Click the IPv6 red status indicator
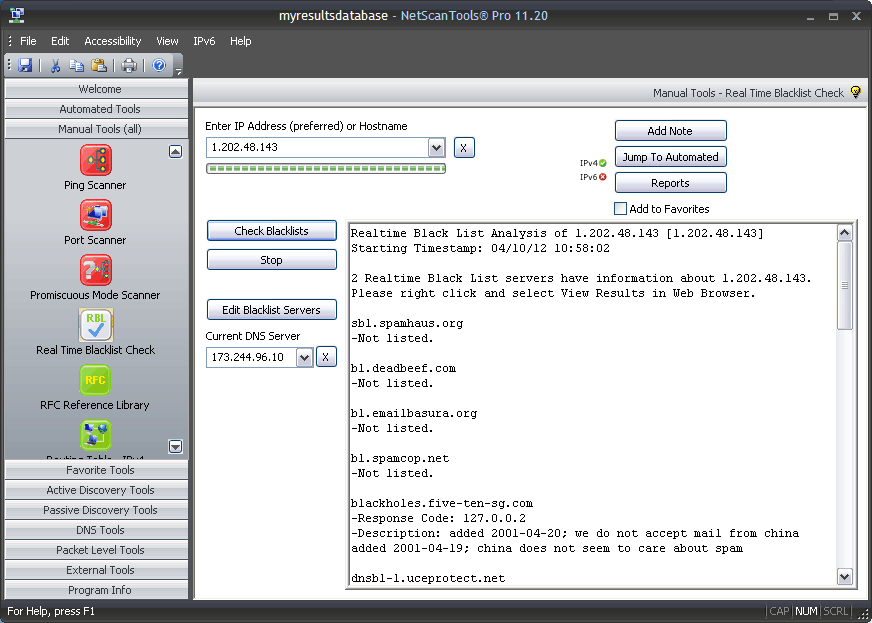 [603, 177]
